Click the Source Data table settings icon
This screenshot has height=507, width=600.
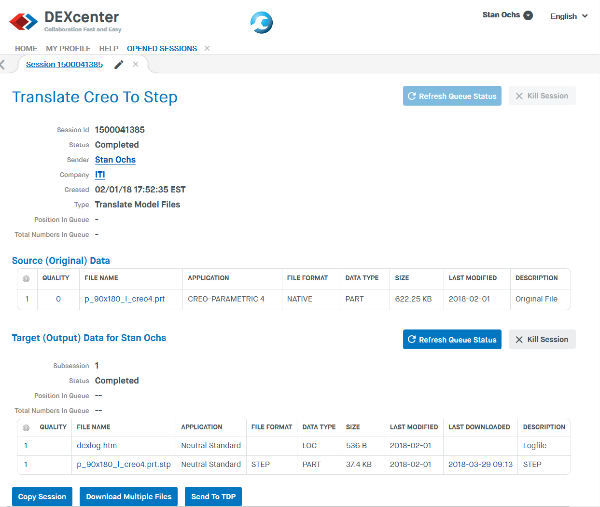point(26,279)
